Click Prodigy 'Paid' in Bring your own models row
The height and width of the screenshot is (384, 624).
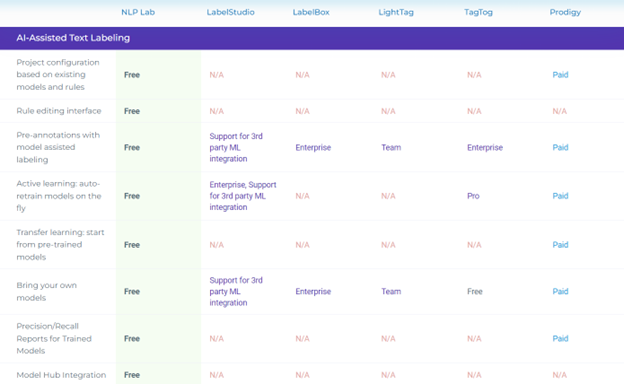pyautogui.click(x=560, y=291)
